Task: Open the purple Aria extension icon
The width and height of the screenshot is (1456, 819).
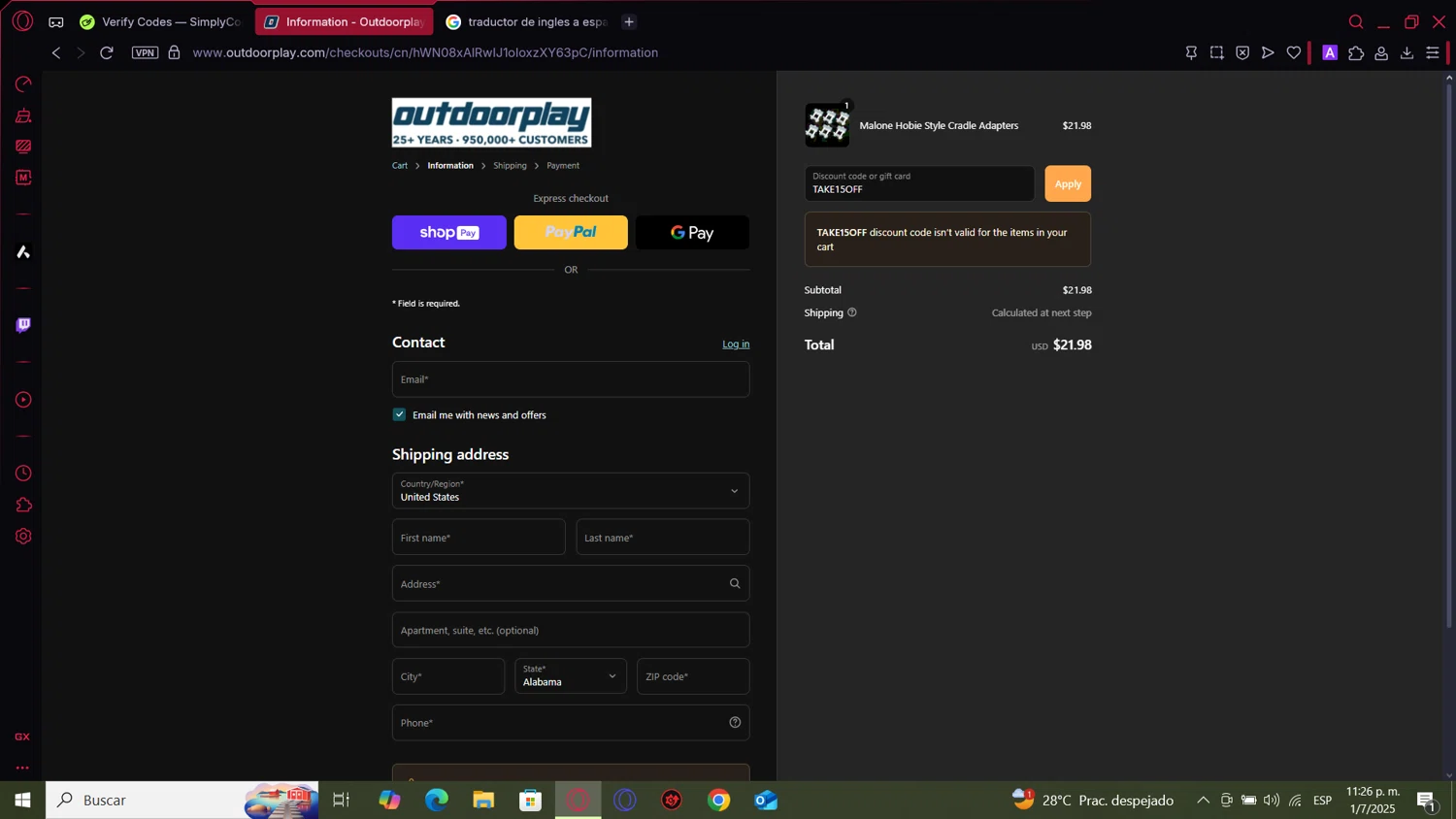Action: (x=1330, y=53)
